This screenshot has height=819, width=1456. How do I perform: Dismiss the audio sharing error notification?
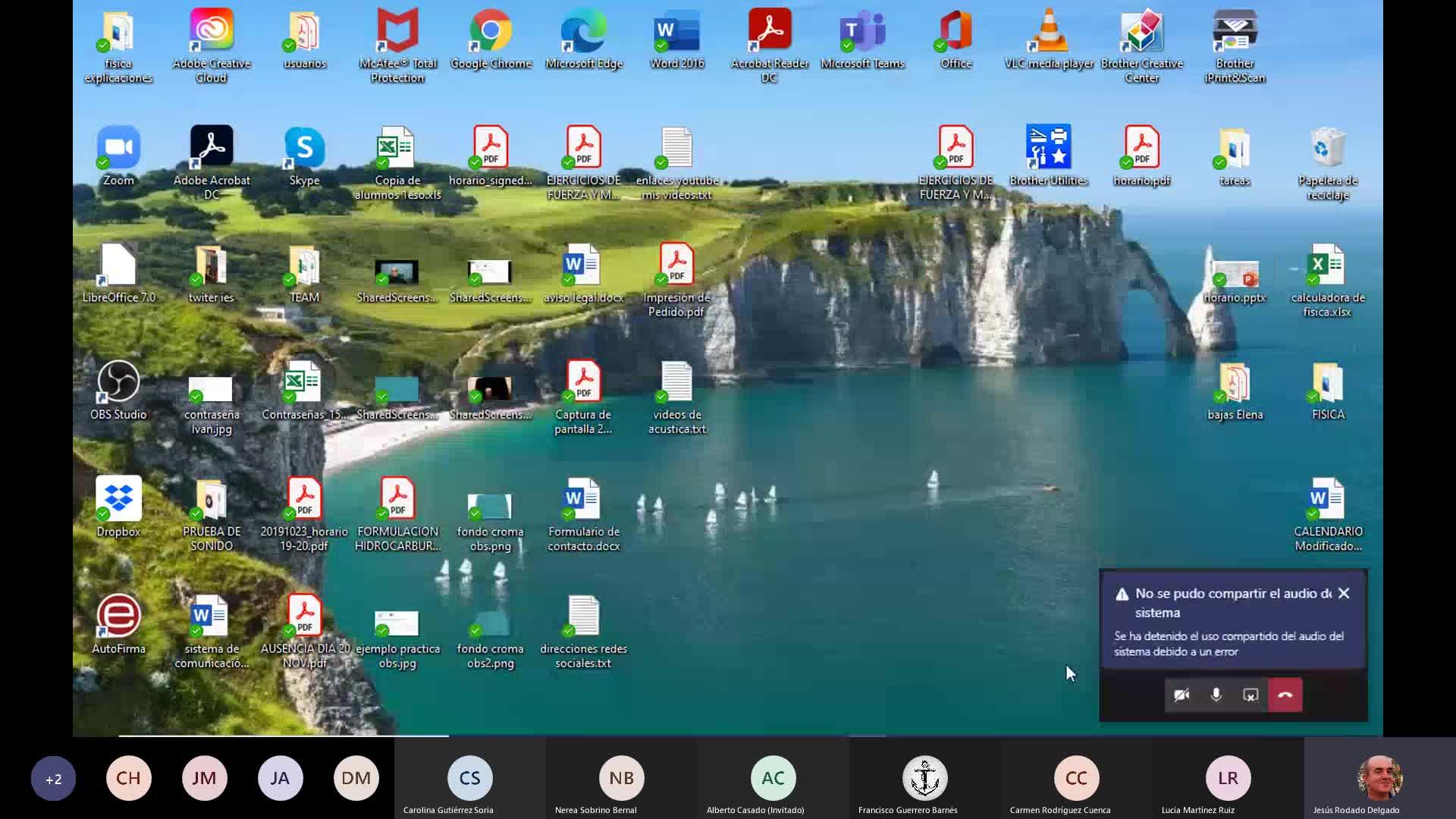(1344, 594)
